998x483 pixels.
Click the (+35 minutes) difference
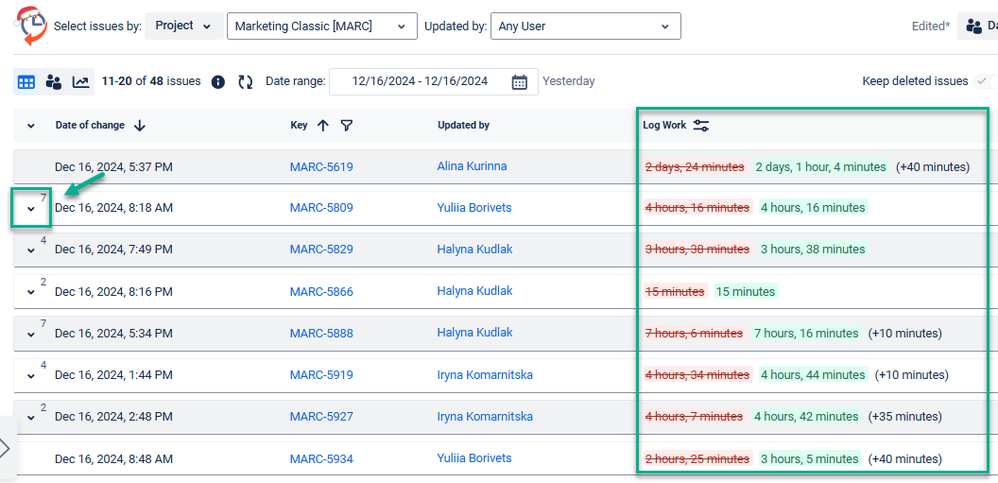[904, 417]
